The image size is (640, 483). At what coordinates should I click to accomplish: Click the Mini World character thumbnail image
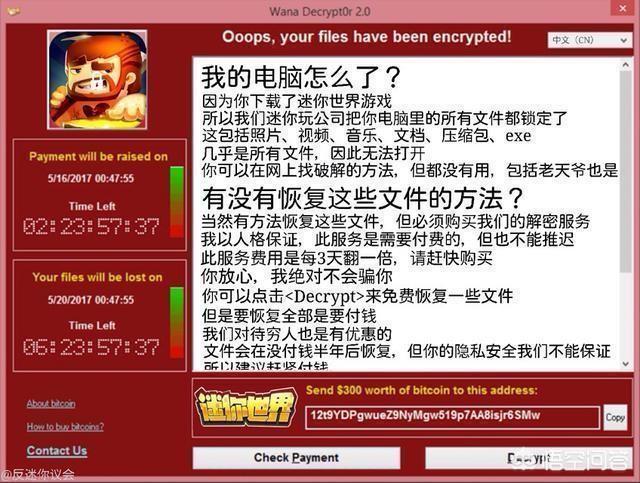tap(97, 80)
